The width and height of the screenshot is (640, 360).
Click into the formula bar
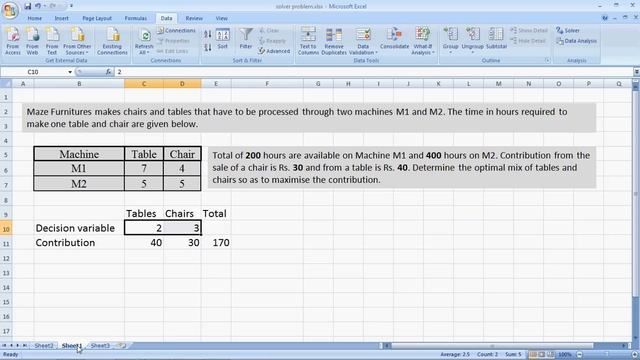373,72
